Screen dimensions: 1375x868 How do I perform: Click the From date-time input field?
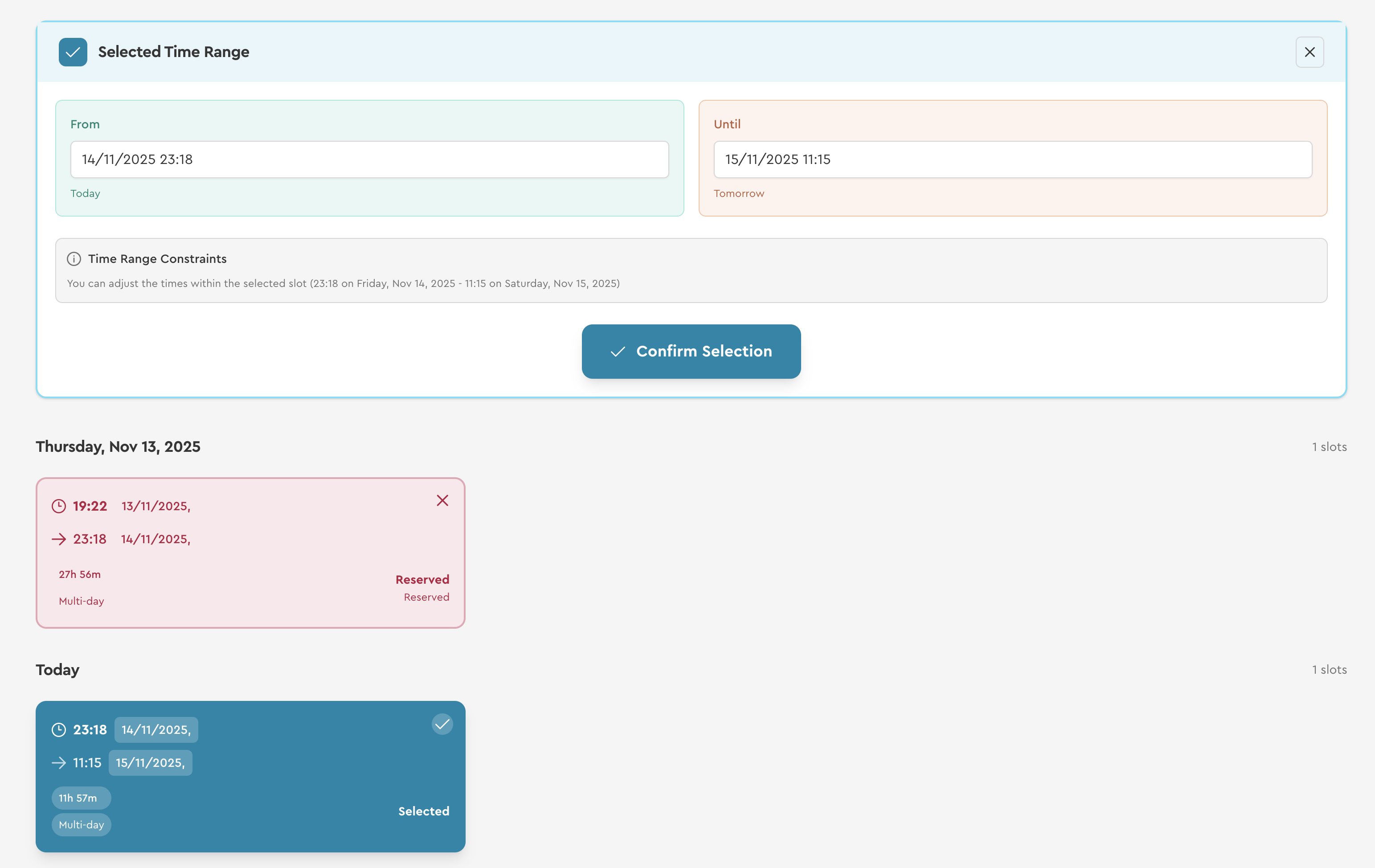369,160
